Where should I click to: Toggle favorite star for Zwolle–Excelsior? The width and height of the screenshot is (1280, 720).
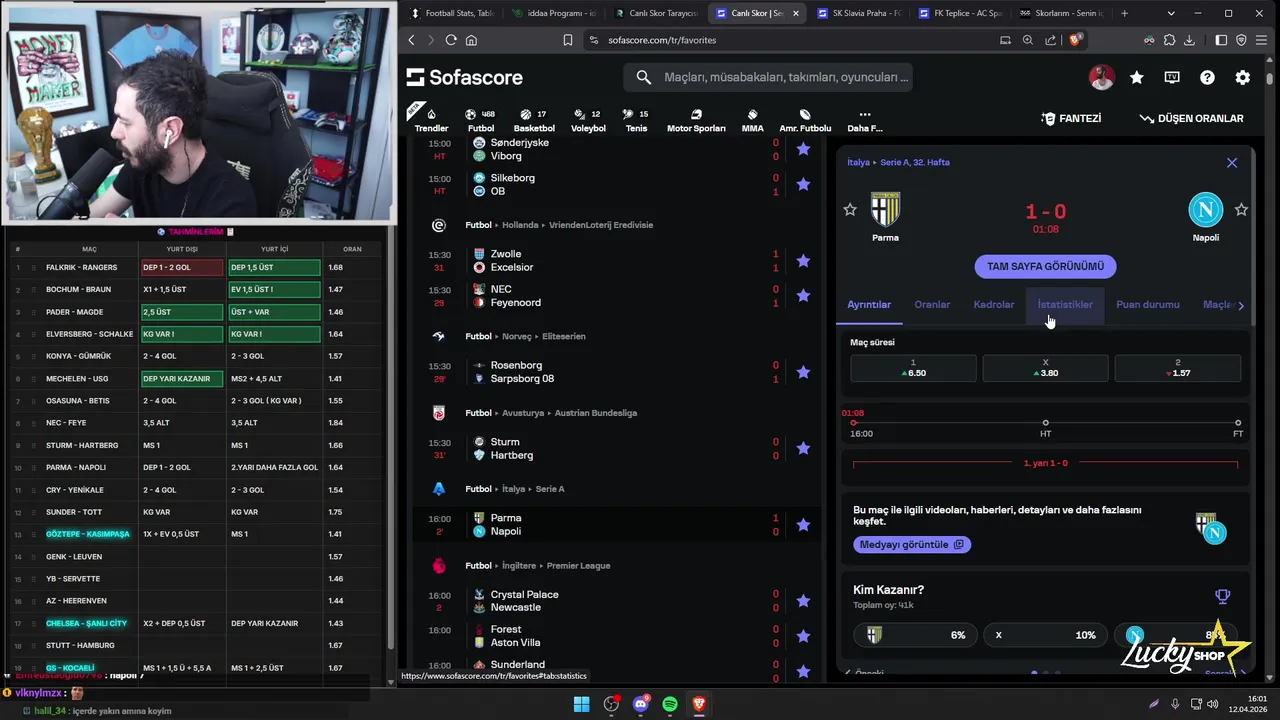click(803, 261)
